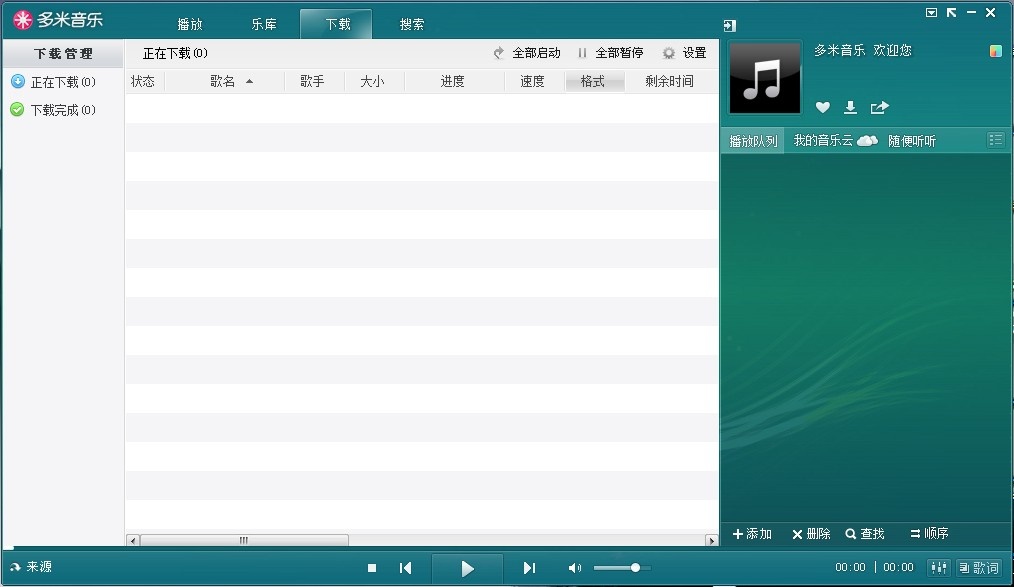Change play order via 顺序
The image size is (1014, 587).
pyautogui.click(x=929, y=533)
